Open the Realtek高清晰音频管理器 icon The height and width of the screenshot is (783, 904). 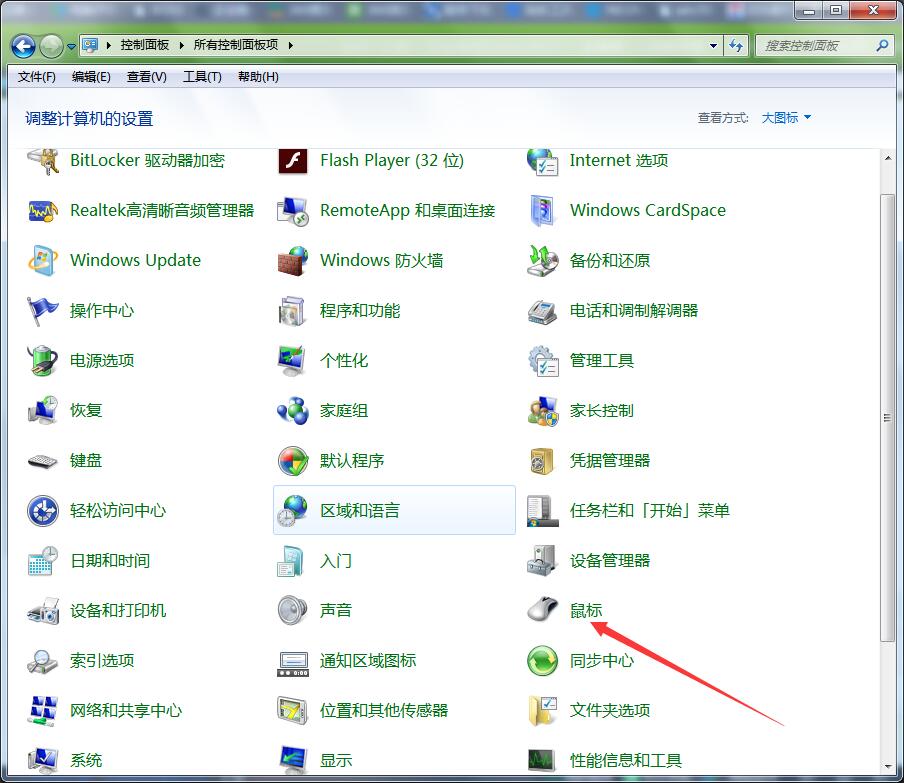pos(43,210)
